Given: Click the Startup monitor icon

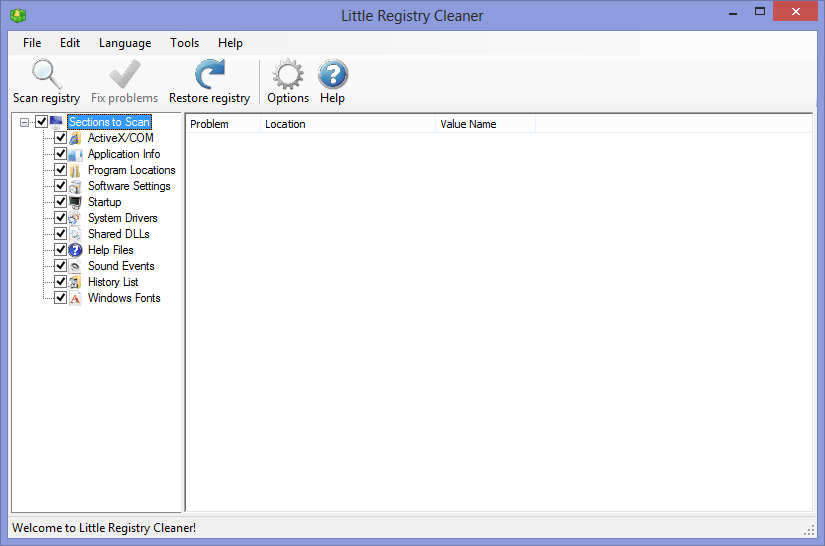Looking at the screenshot, I should click(75, 202).
